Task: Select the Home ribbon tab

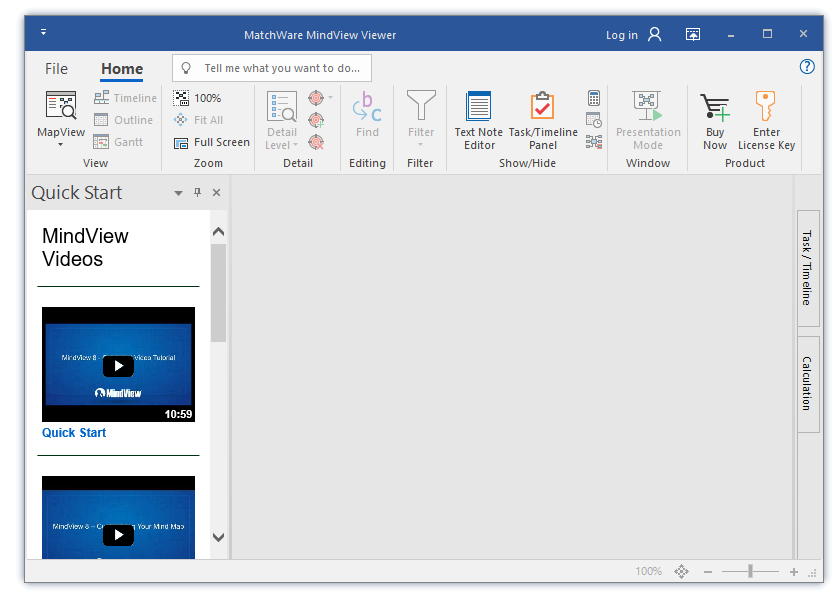Action: click(122, 69)
